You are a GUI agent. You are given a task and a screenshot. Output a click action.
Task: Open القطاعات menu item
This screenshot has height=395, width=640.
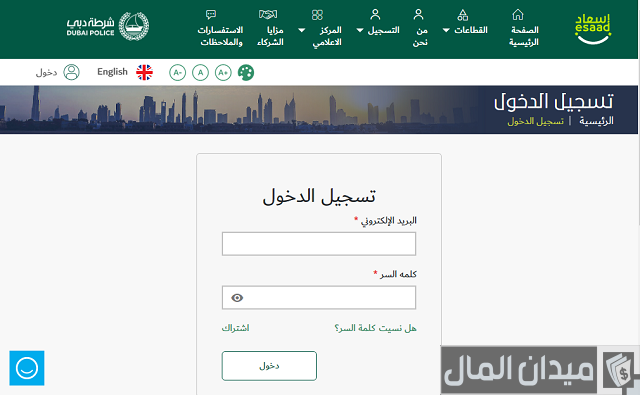coord(471,30)
